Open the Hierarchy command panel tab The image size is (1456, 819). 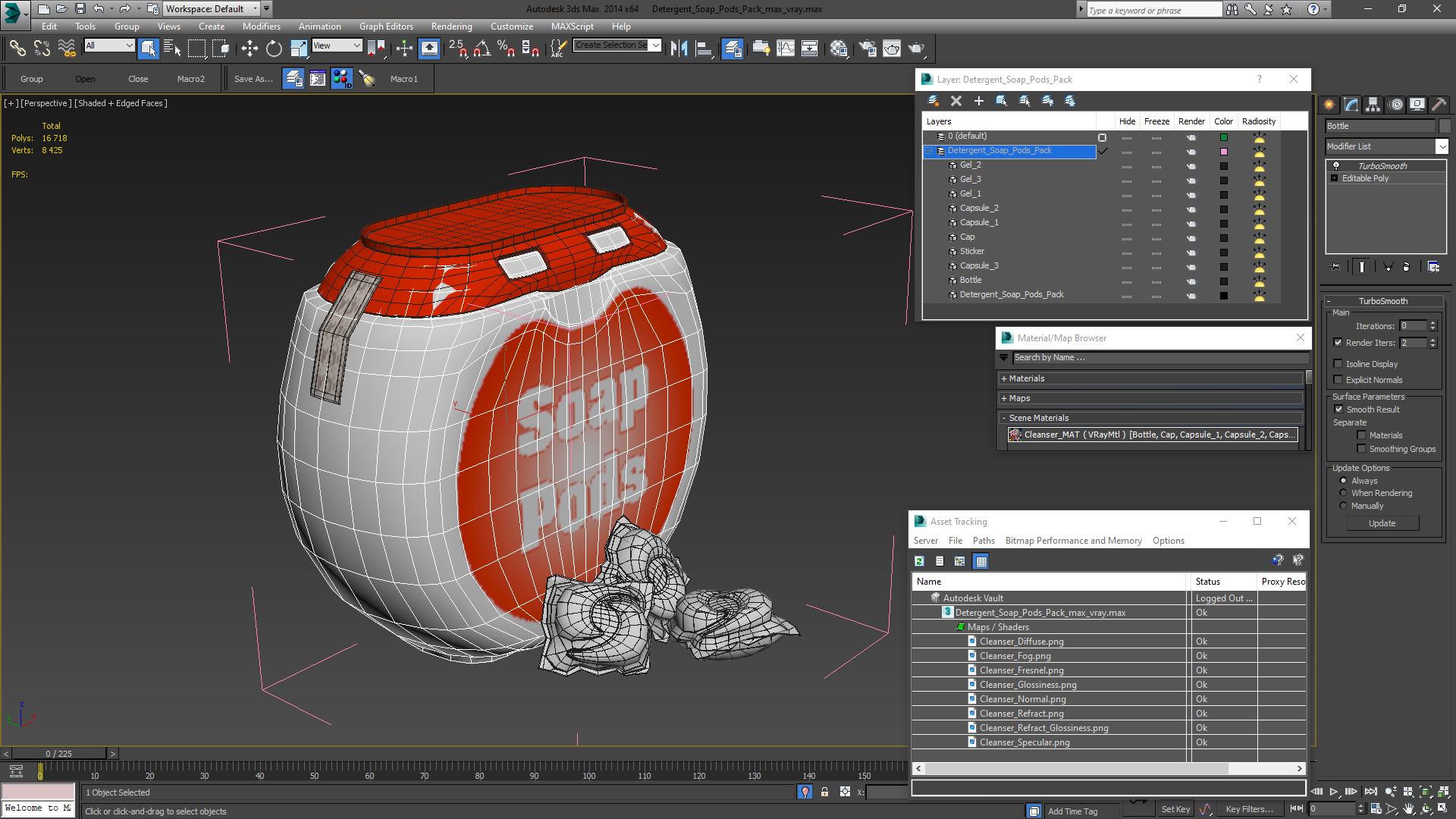1373,105
